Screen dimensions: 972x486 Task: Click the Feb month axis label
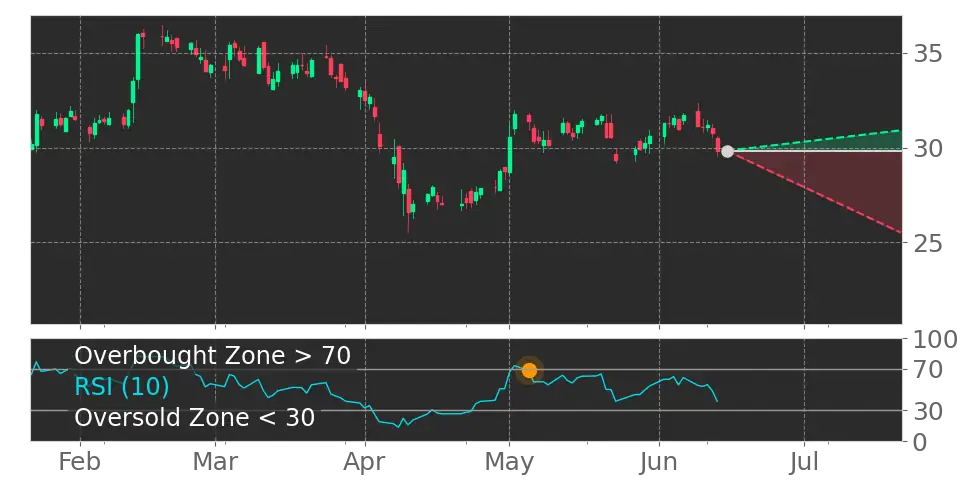(80, 462)
